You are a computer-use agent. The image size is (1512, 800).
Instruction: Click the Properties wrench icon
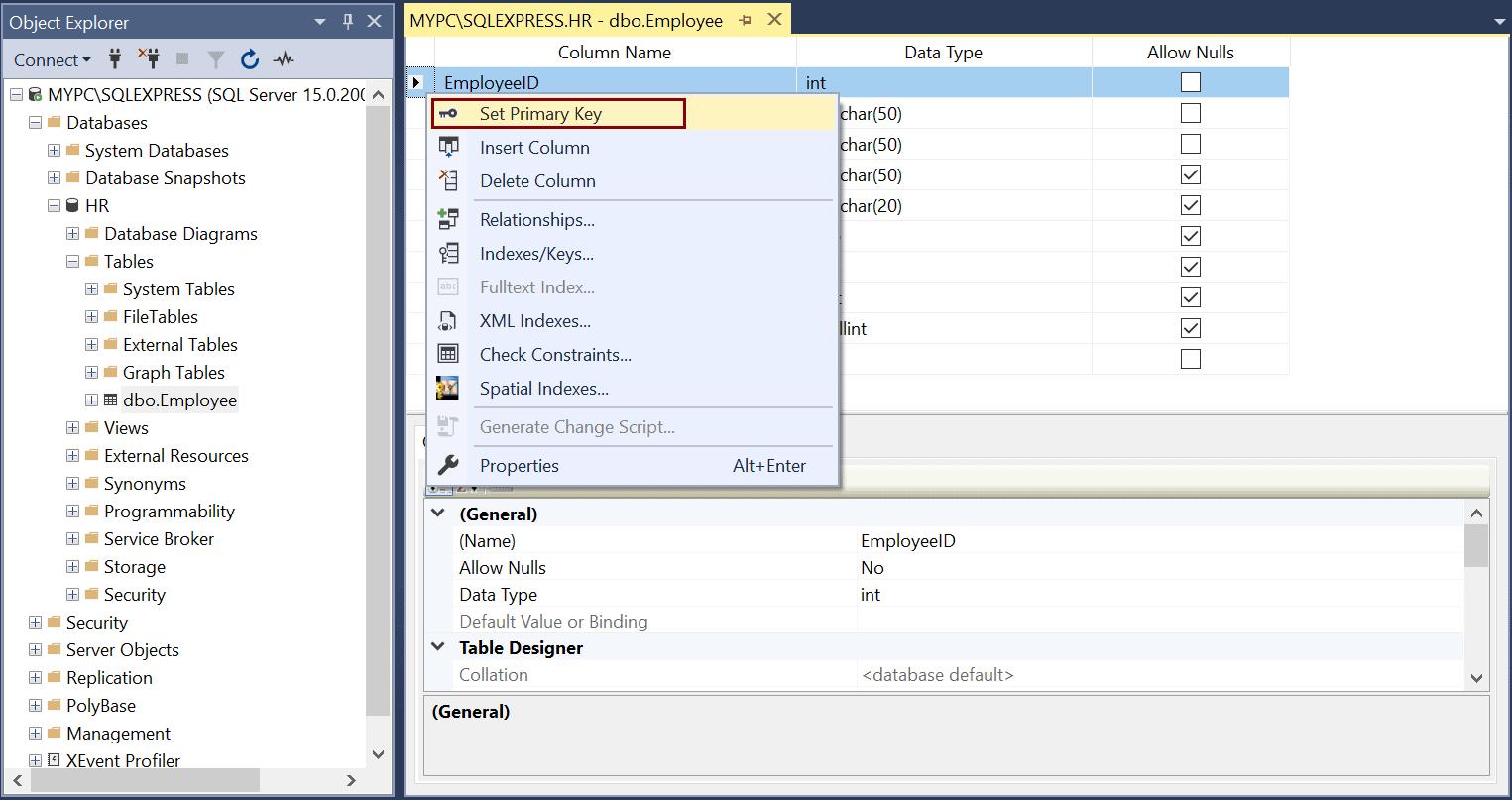pos(448,465)
